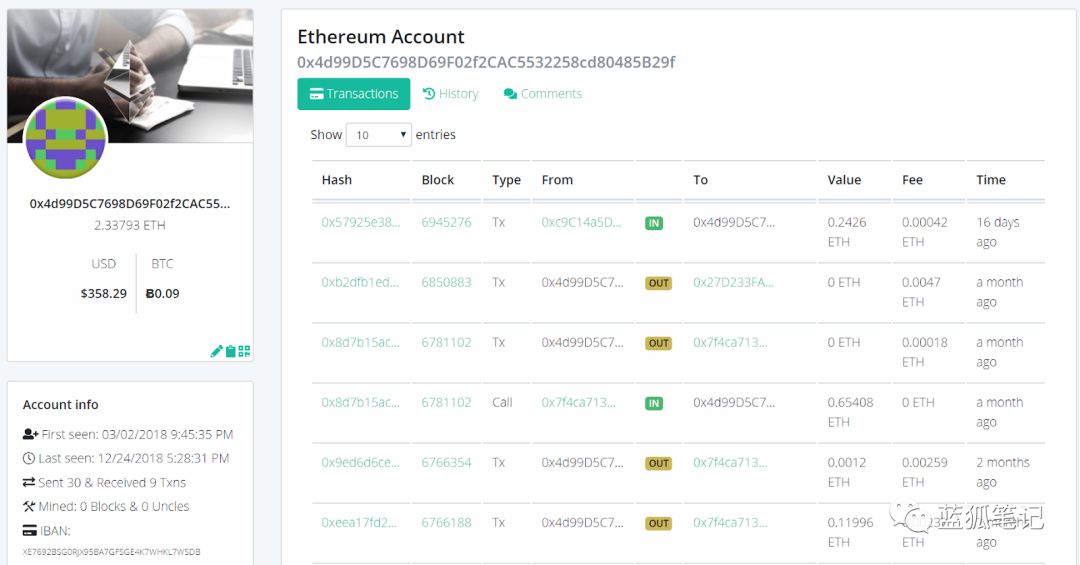Sort table by From column
The width and height of the screenshot is (1080, 565).
(557, 180)
